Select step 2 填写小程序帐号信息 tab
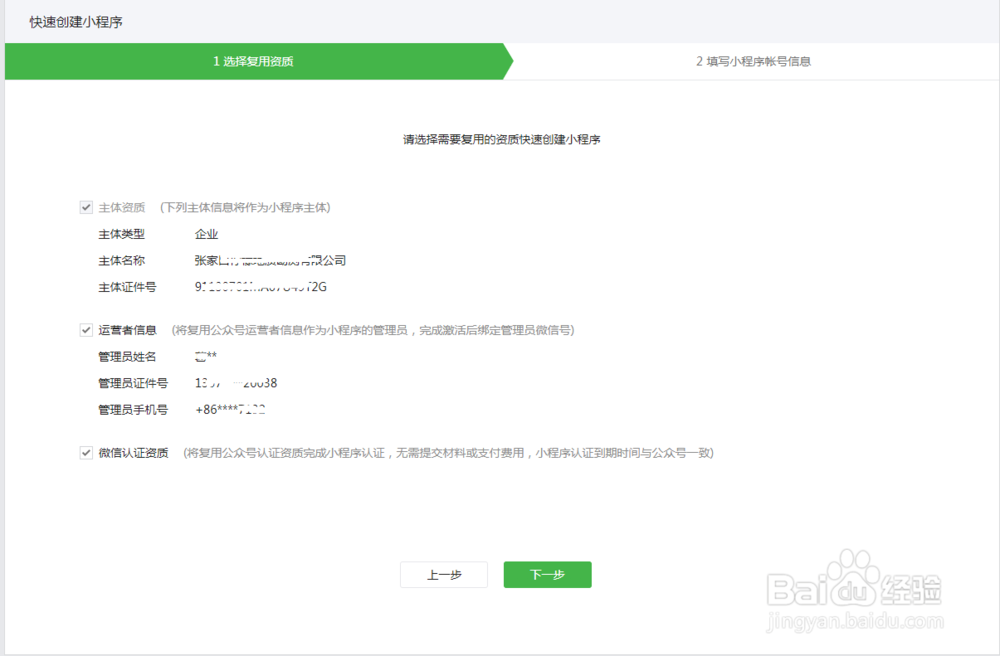The width and height of the screenshot is (1000, 656). point(753,61)
